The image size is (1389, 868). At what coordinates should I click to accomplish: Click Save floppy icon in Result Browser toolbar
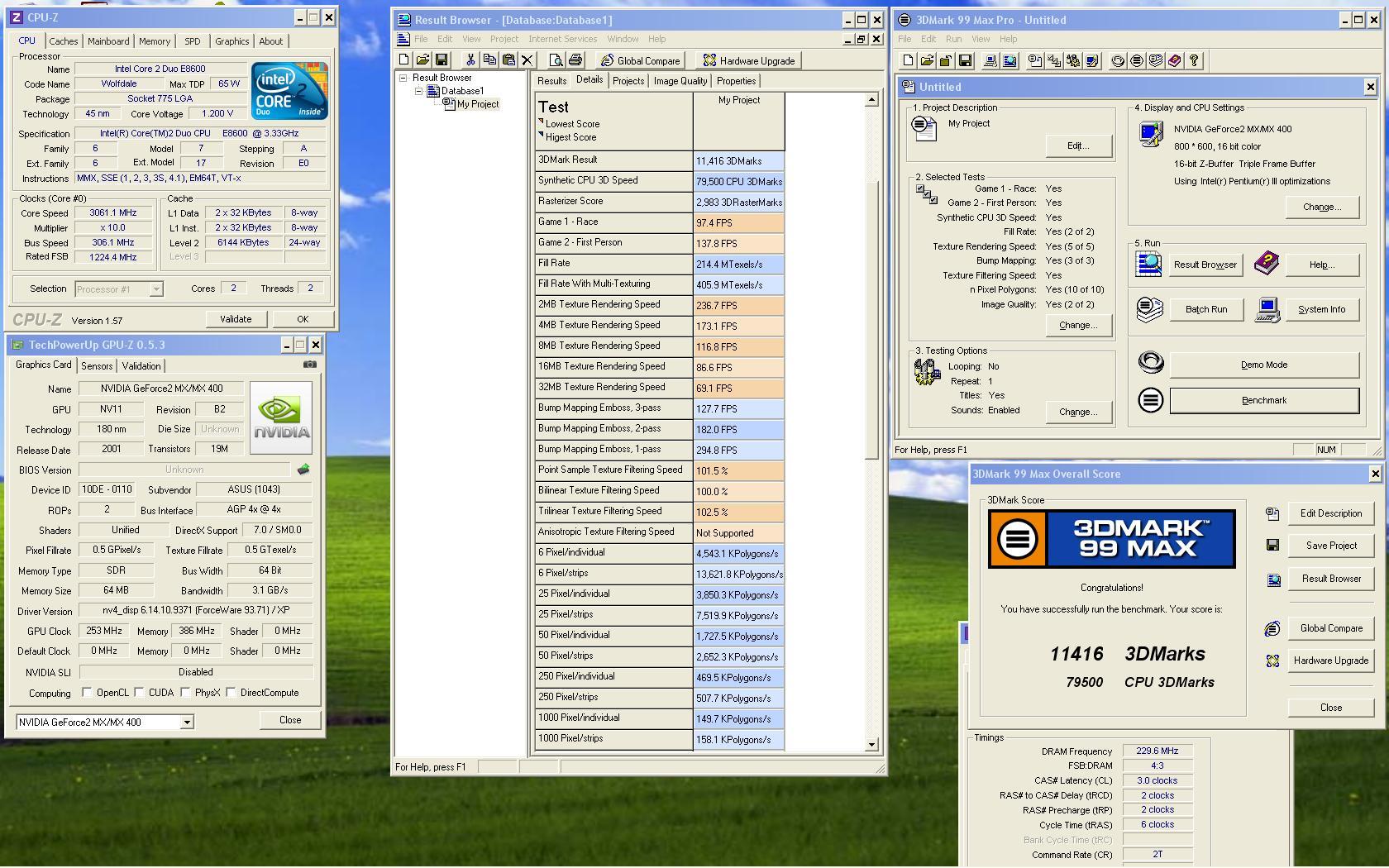click(x=442, y=60)
